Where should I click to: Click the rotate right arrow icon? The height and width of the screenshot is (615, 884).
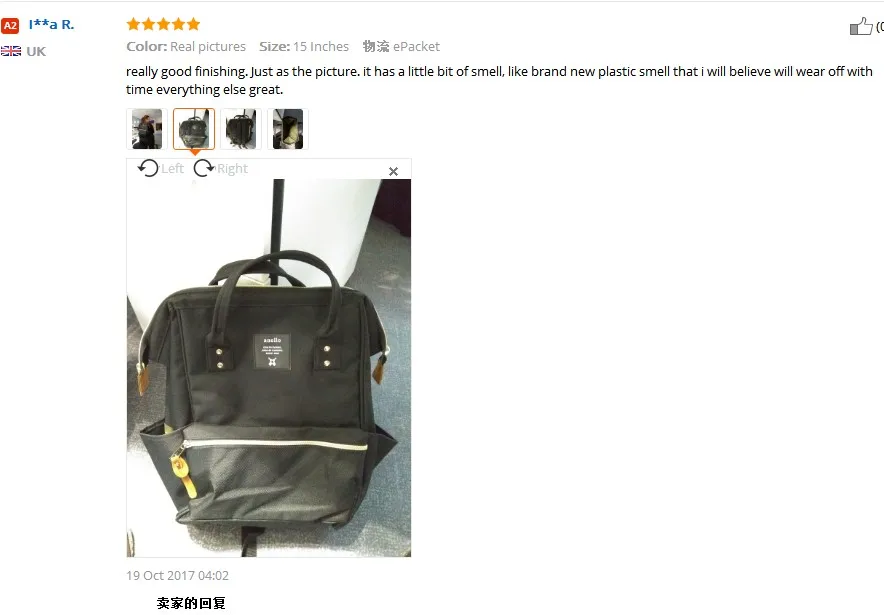coord(204,168)
